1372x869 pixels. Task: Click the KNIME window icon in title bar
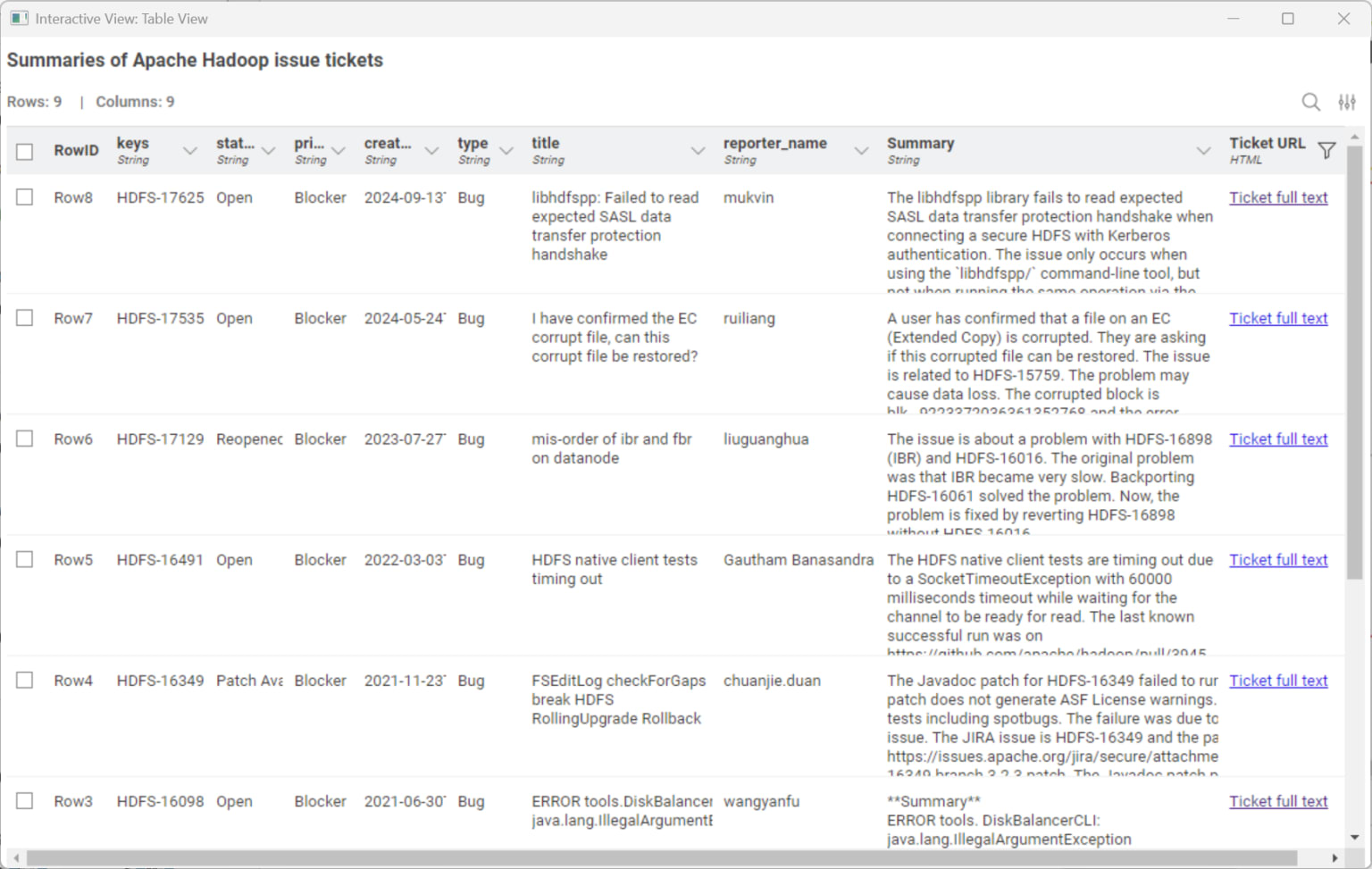tap(19, 18)
